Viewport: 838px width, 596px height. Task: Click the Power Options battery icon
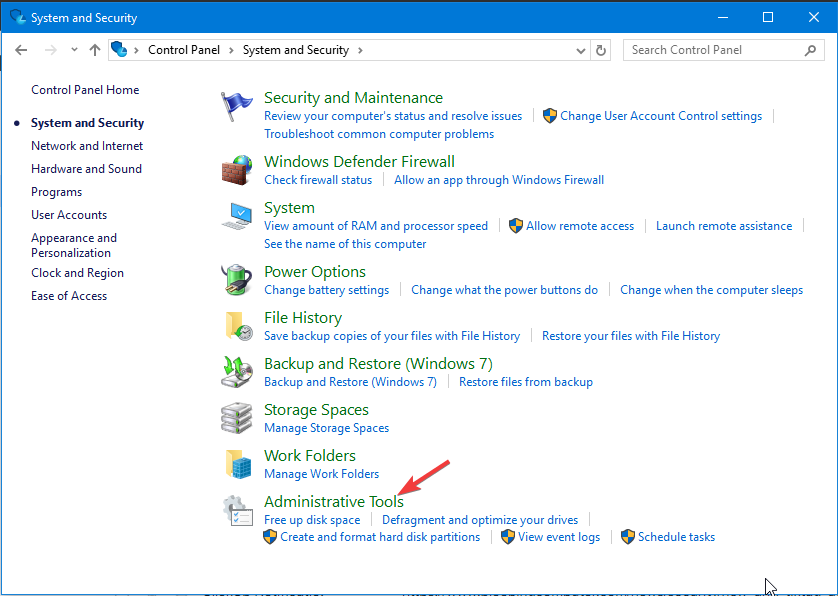pos(236,280)
